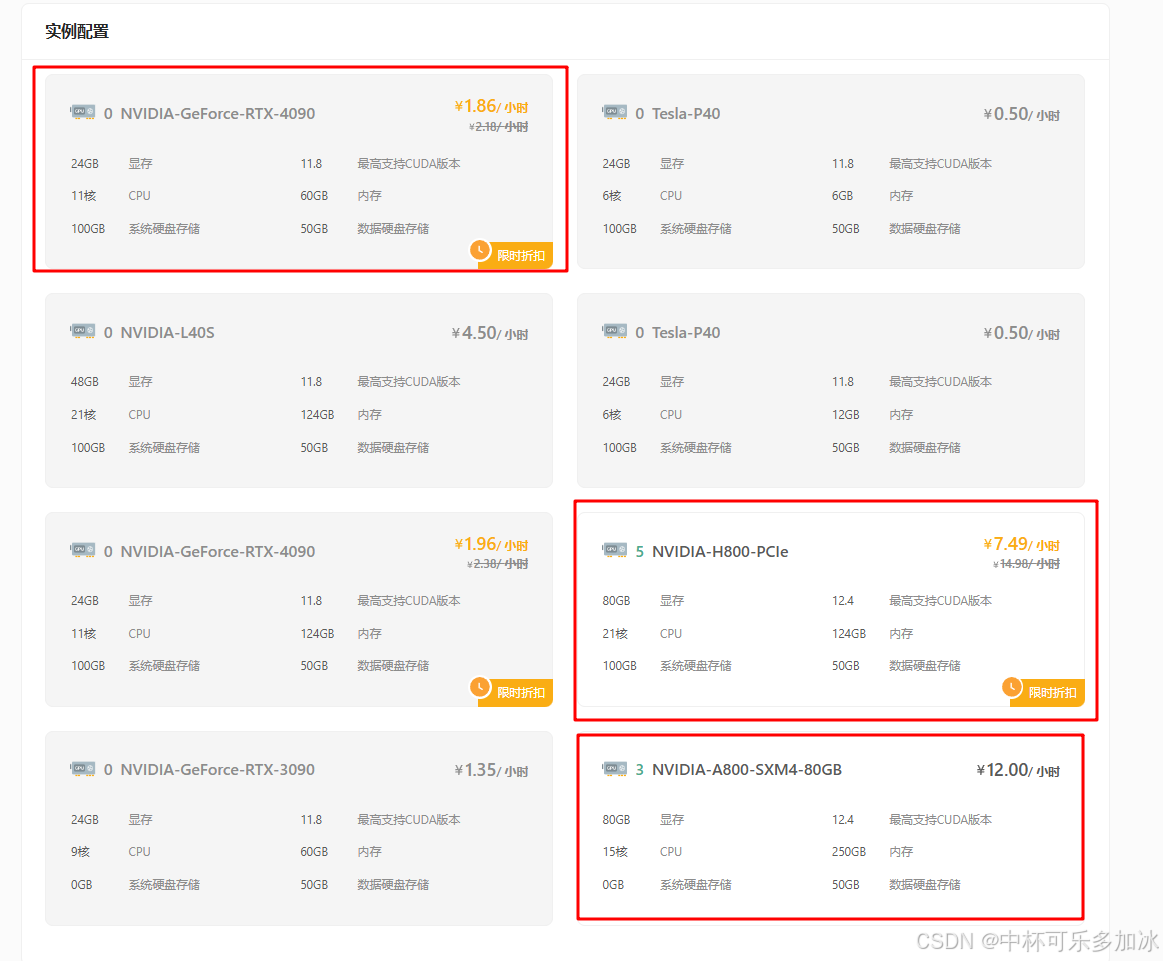Click the GPU icon beside NVIDIA-L40S

(x=83, y=331)
